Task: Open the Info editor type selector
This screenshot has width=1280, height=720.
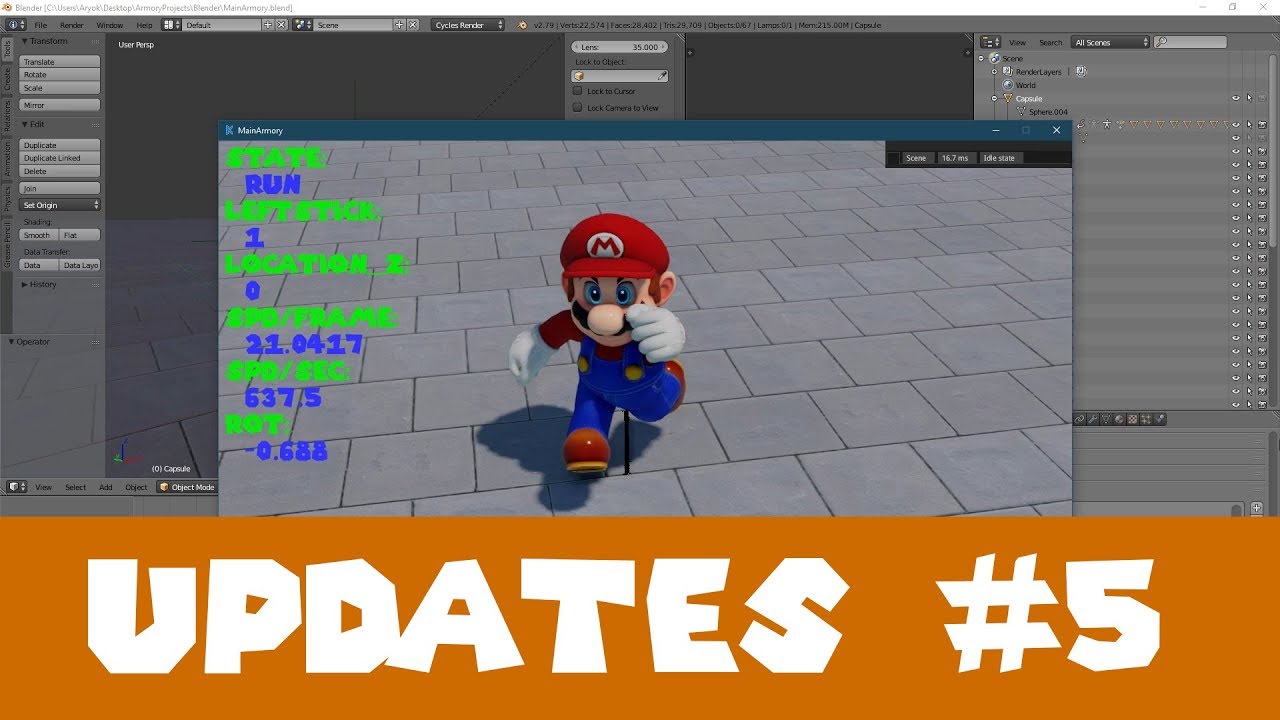Action: tap(16, 24)
